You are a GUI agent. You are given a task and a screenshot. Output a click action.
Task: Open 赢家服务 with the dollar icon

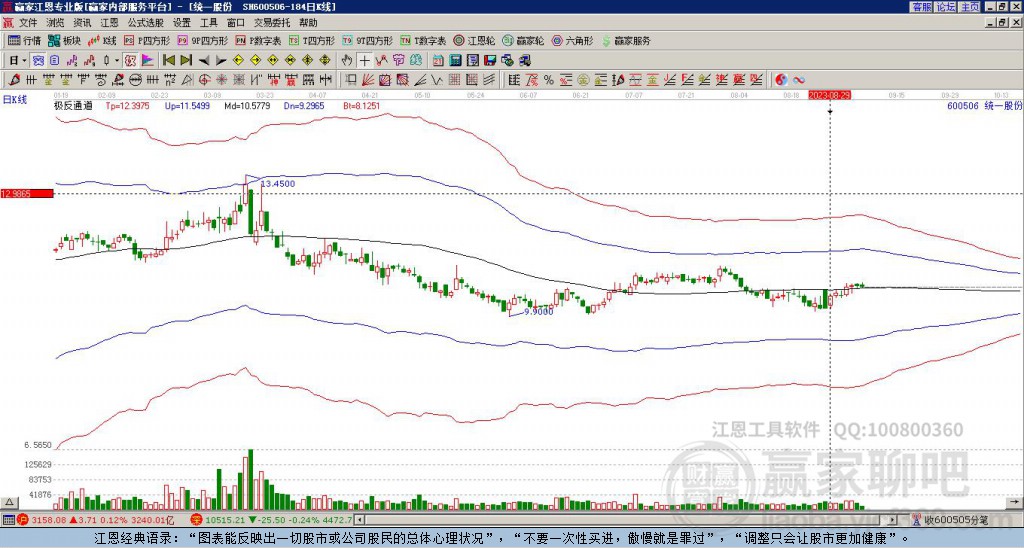(x=626, y=40)
